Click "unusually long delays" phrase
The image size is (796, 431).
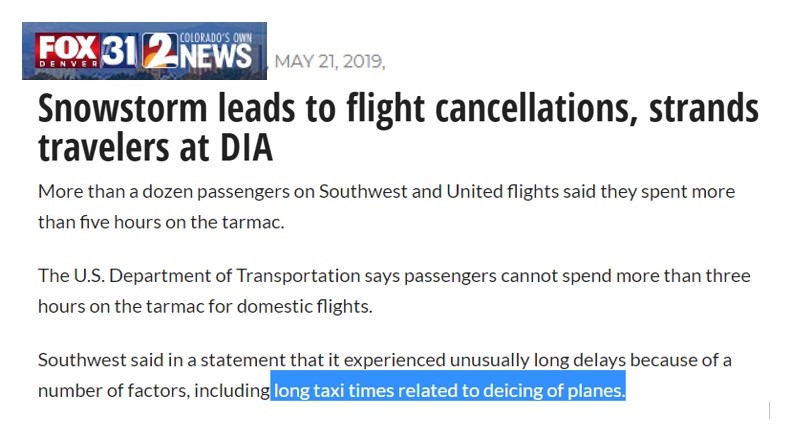tap(538, 360)
